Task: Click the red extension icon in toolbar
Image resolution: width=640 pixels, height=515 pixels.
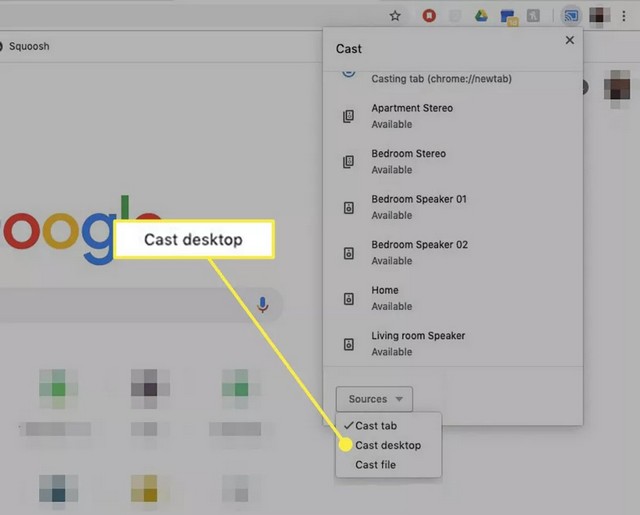Action: point(429,16)
